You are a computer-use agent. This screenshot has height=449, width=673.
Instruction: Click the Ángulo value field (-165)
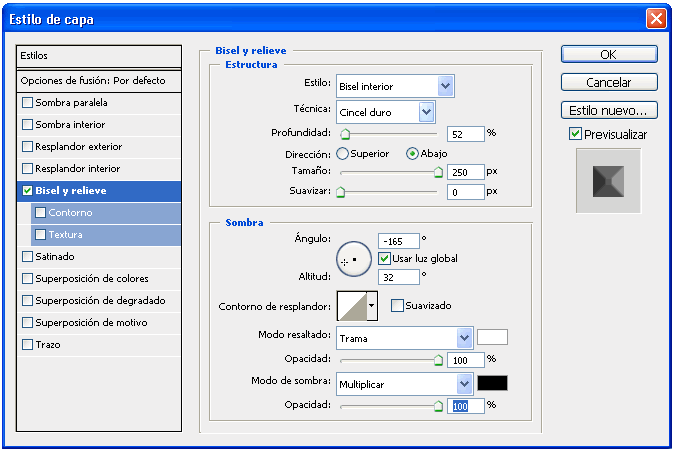(399, 241)
